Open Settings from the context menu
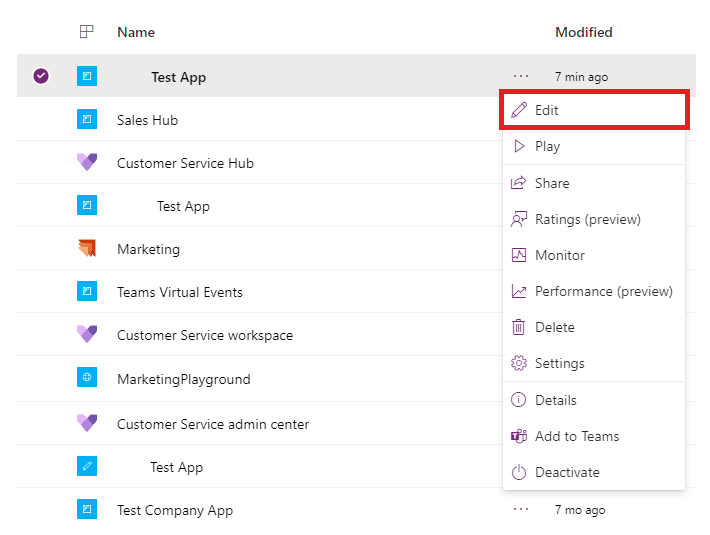Image resolution: width=710 pixels, height=535 pixels. pos(594,363)
